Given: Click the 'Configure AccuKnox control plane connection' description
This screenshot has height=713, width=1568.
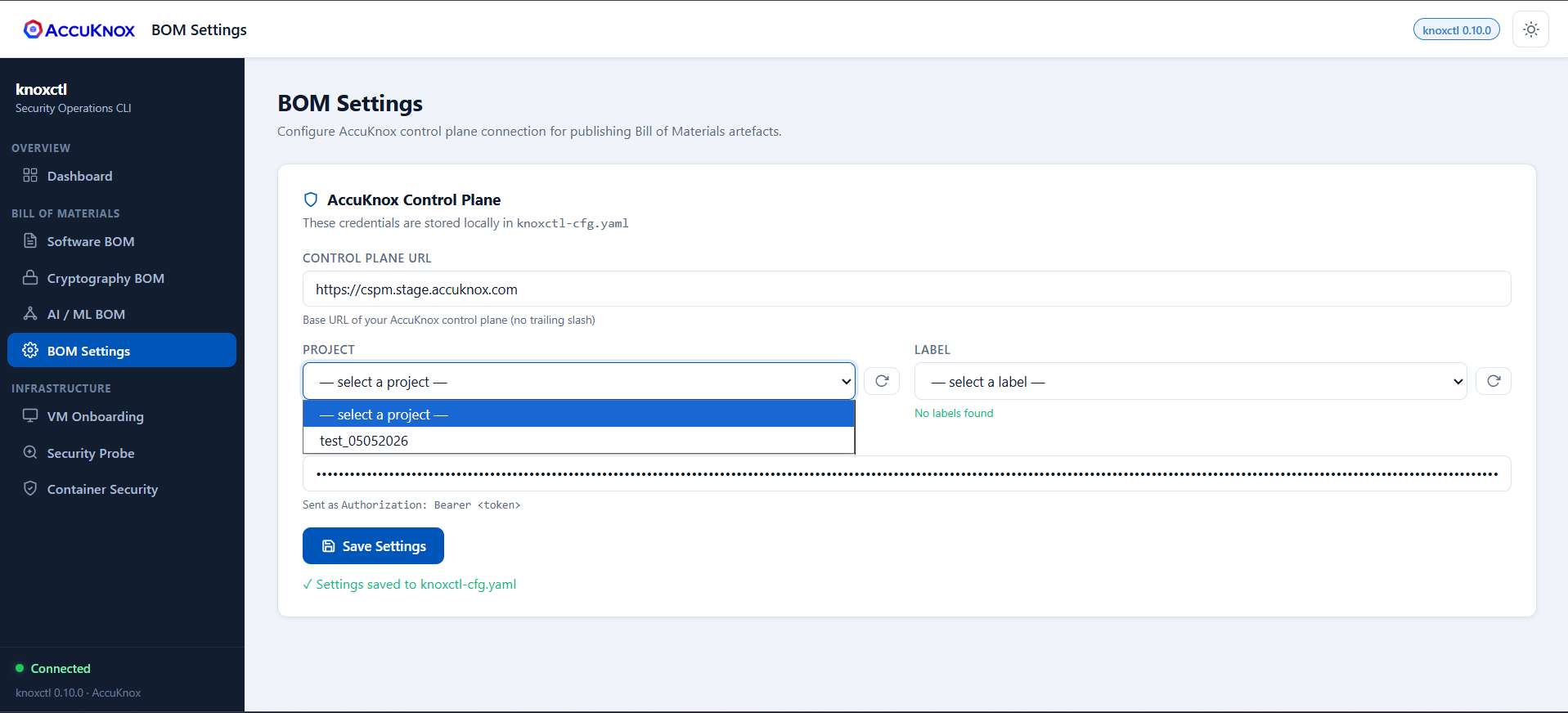Looking at the screenshot, I should point(529,131).
